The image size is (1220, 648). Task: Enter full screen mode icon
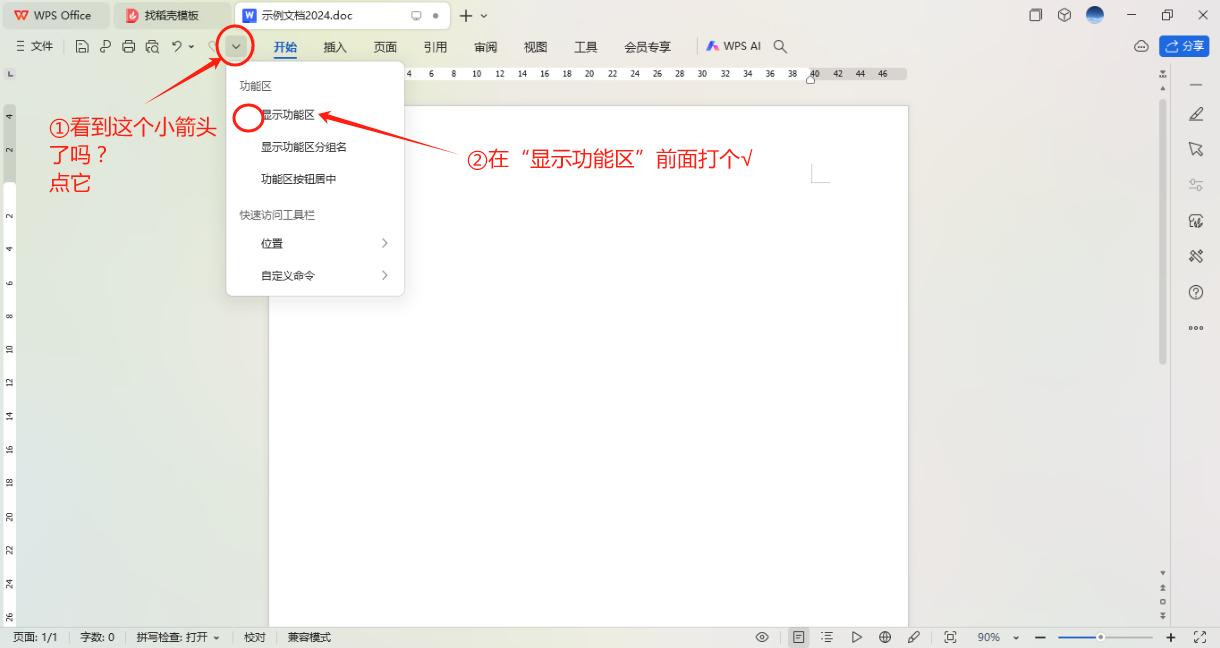coord(1200,637)
